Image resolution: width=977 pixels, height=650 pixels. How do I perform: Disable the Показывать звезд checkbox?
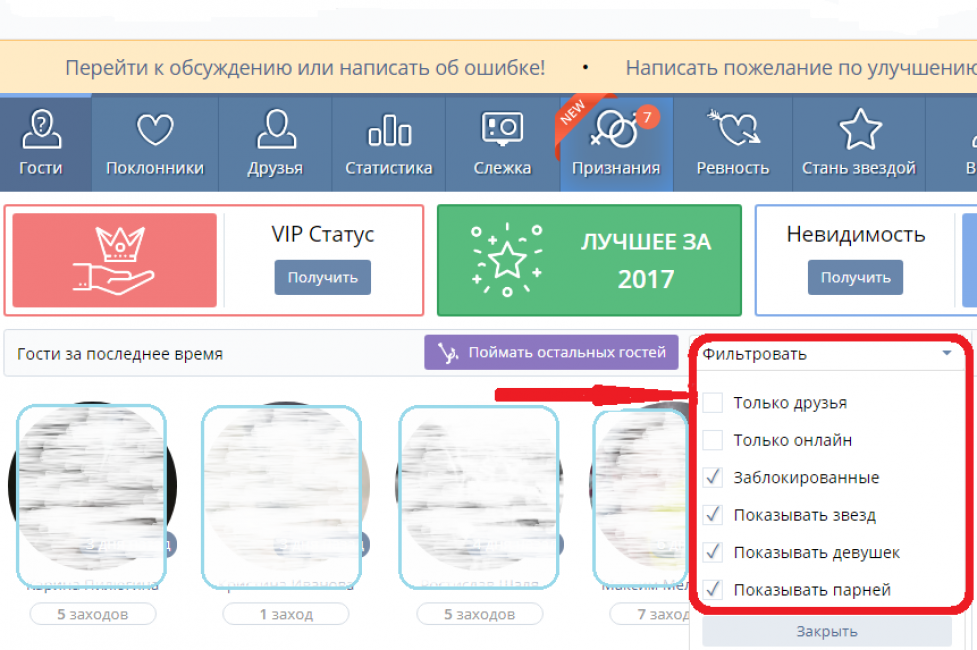point(713,516)
